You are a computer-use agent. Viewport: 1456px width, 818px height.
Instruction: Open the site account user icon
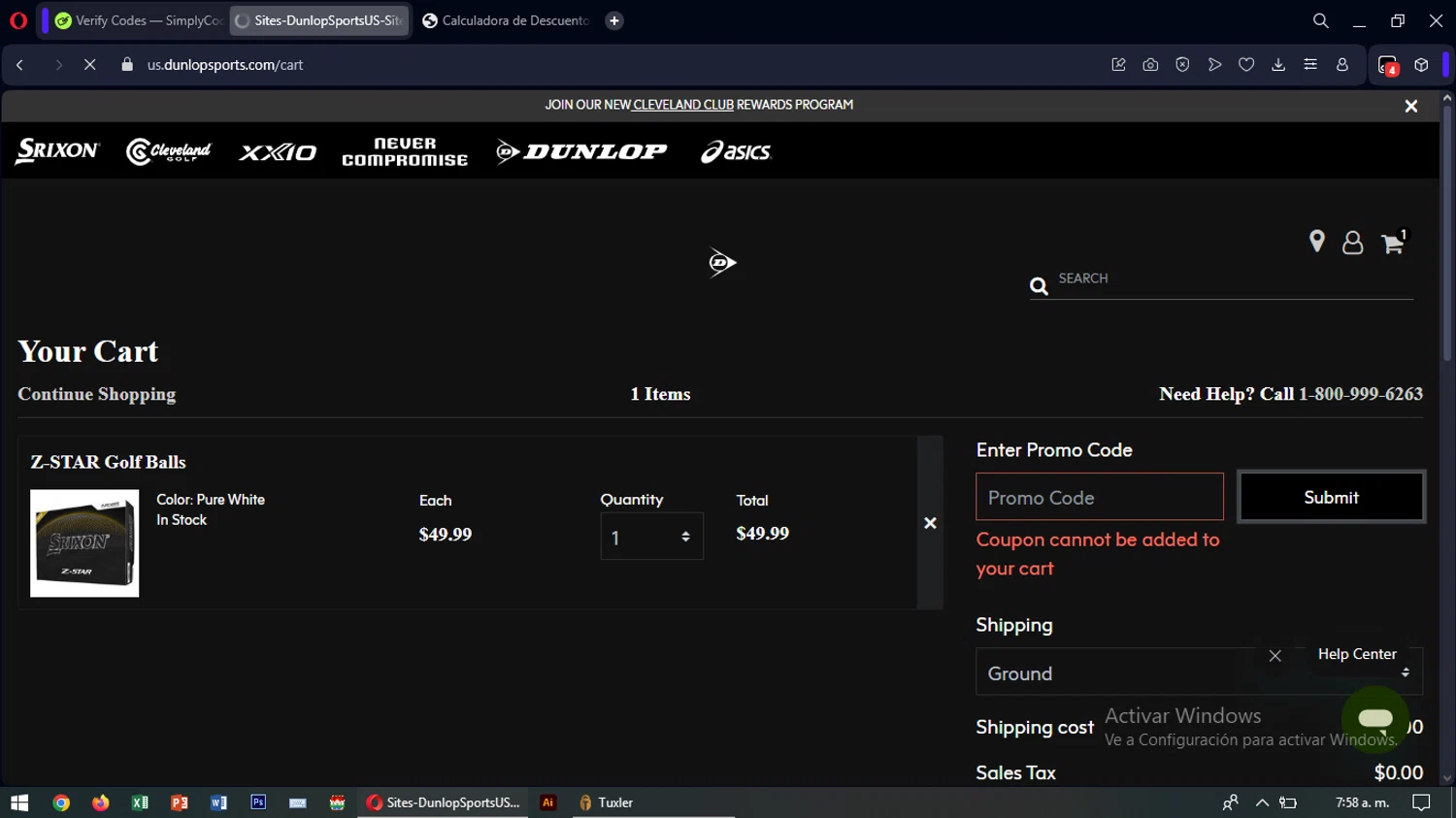pyautogui.click(x=1352, y=243)
